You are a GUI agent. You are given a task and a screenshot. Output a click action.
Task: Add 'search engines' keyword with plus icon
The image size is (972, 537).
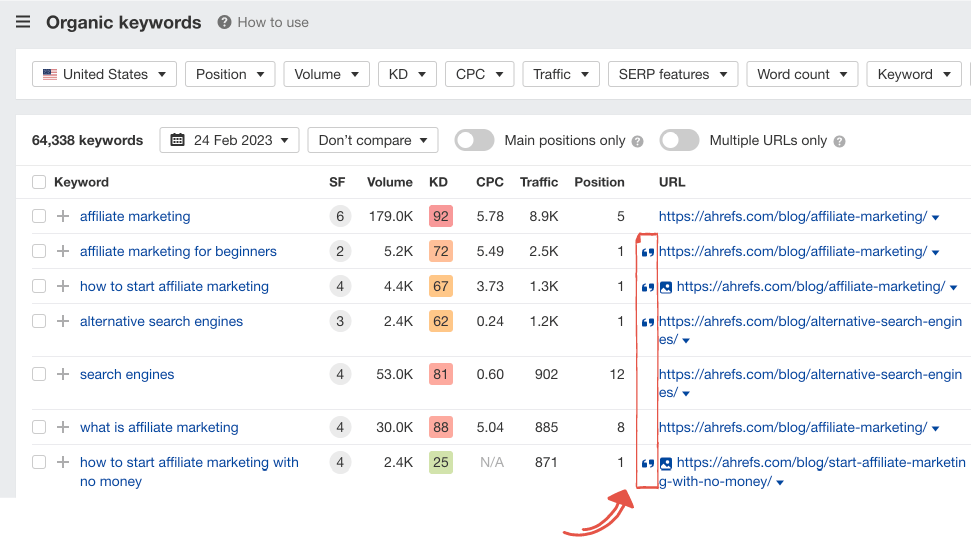(x=63, y=374)
